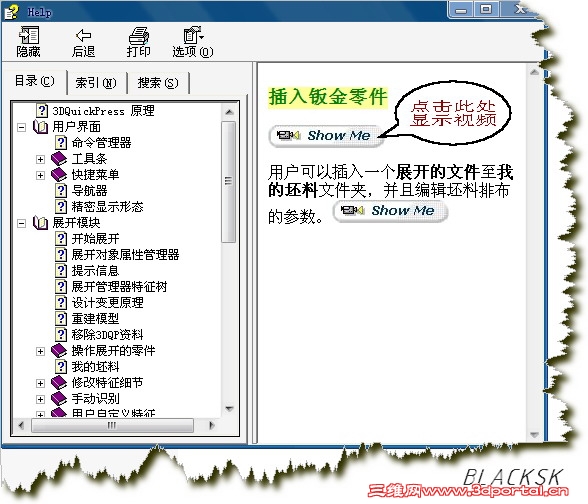Open the 开始展开 topic
588x504 pixels.
[x=95, y=238]
